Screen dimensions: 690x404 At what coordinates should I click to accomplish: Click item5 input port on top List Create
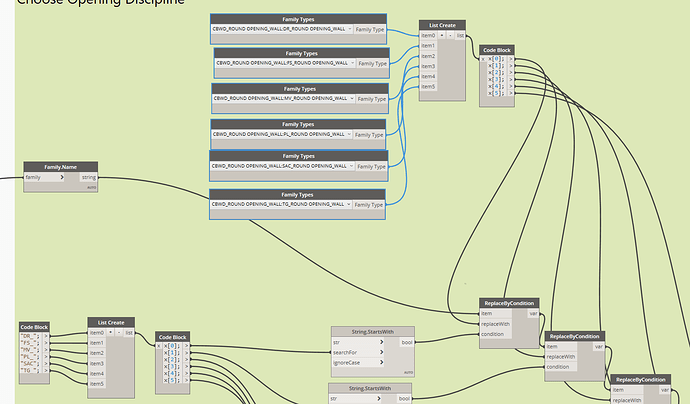(x=428, y=86)
